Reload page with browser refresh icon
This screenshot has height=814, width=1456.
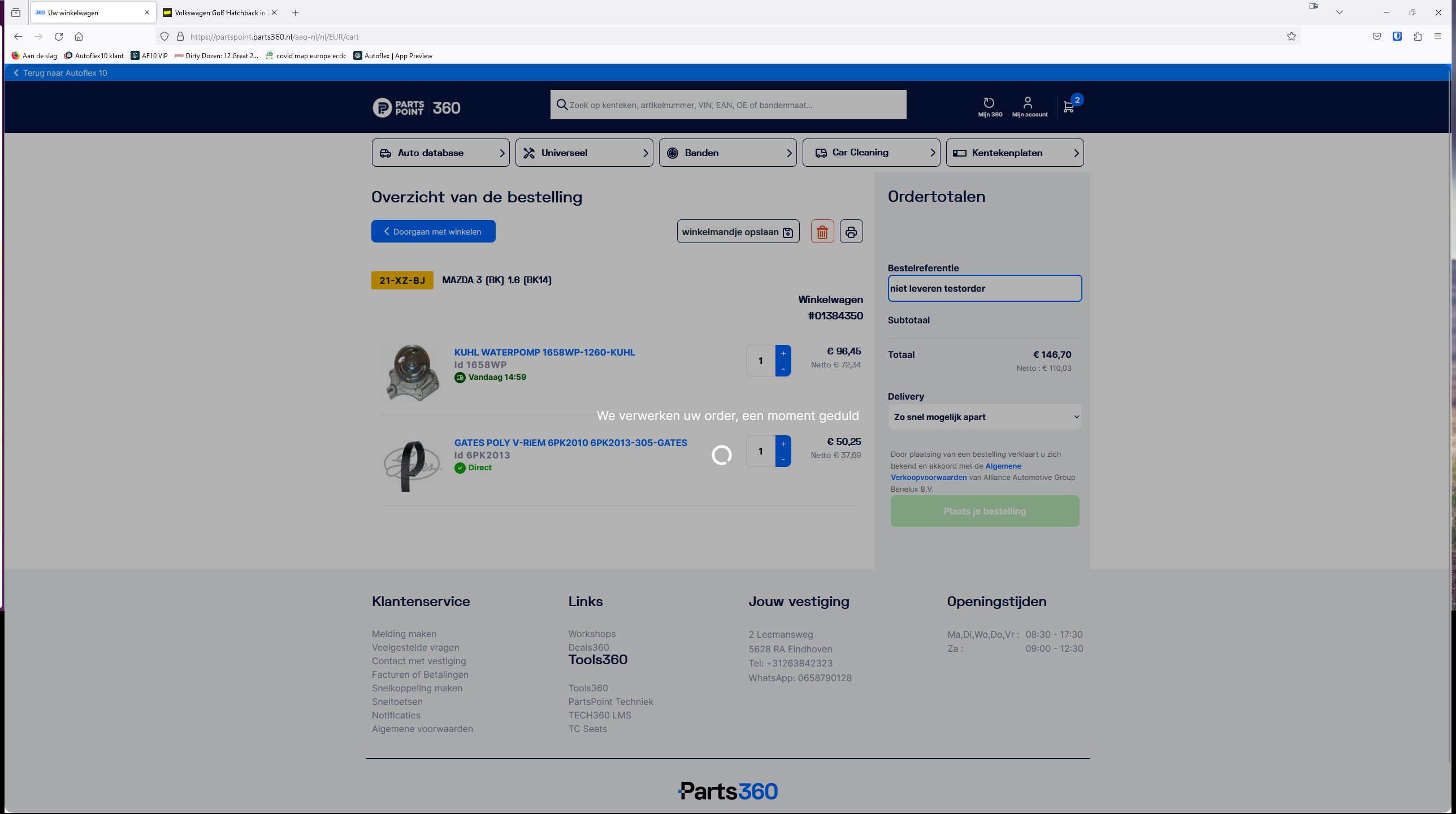click(59, 37)
